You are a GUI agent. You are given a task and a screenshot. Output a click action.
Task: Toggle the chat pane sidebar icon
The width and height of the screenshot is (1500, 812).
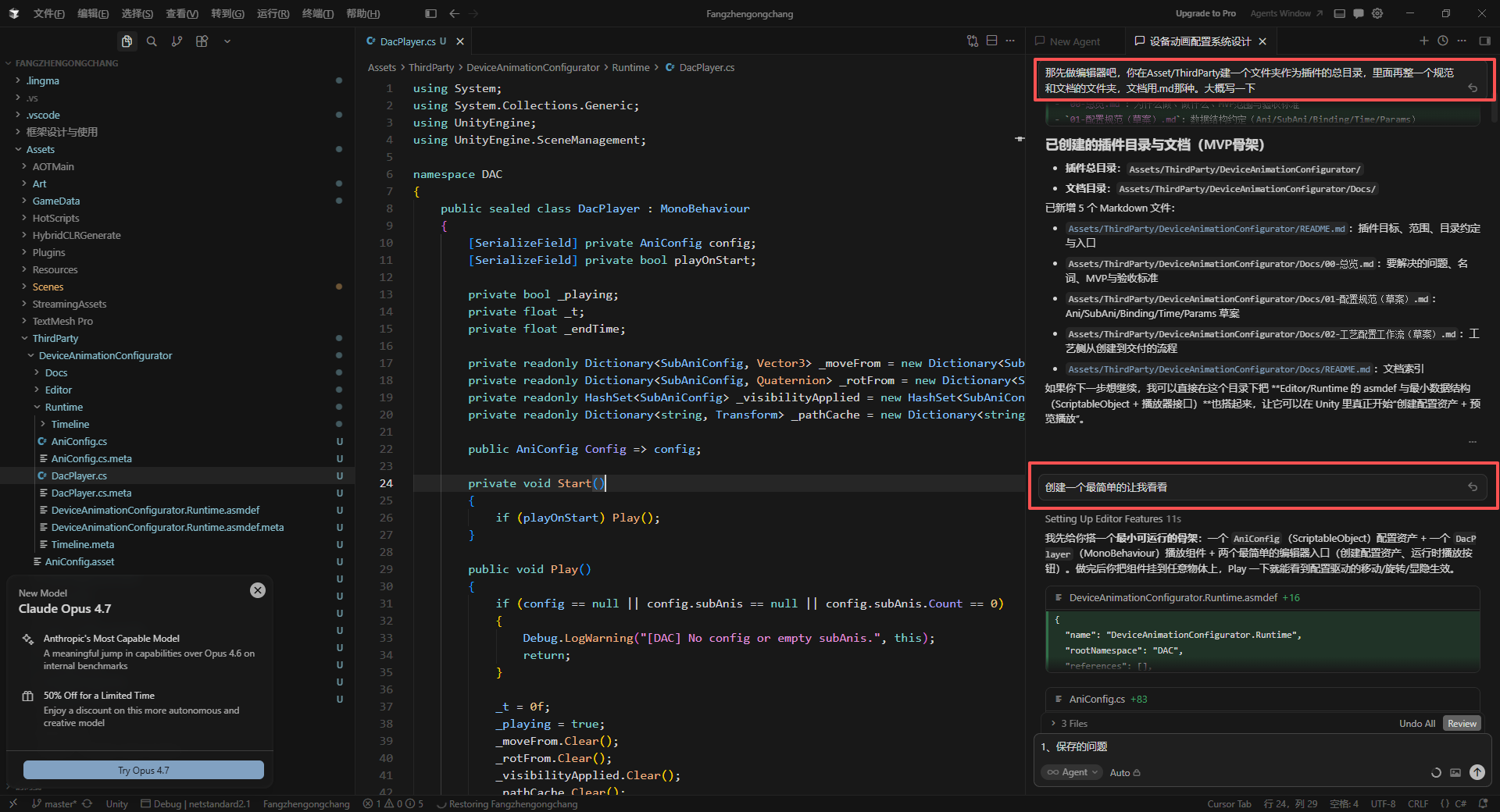[1484, 41]
